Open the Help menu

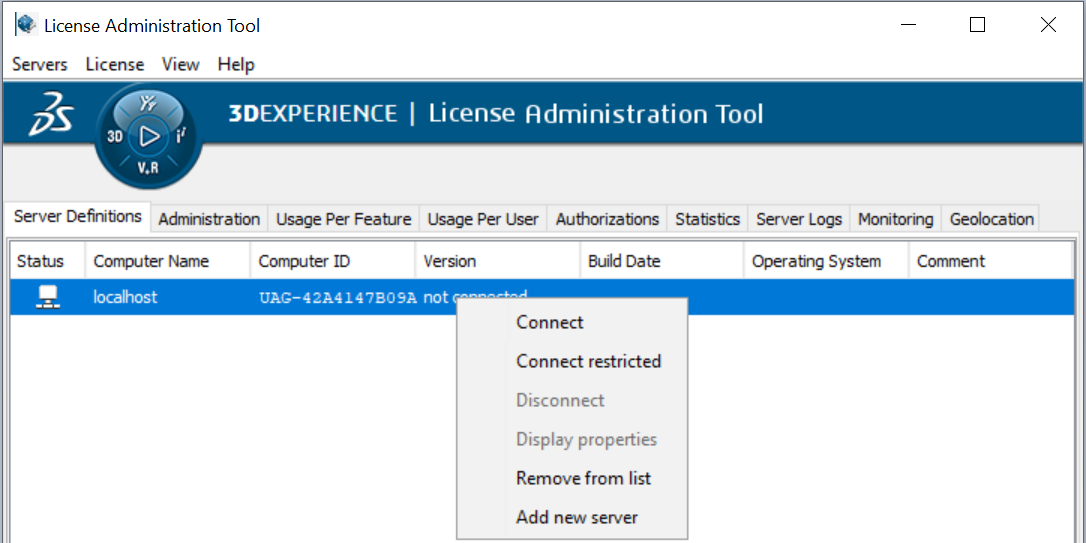point(236,64)
